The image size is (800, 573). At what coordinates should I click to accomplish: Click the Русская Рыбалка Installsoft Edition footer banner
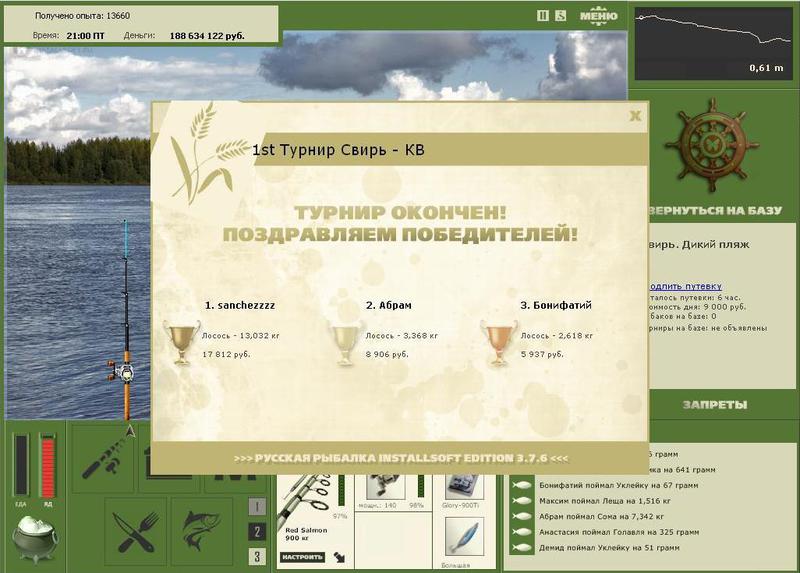pos(401,458)
